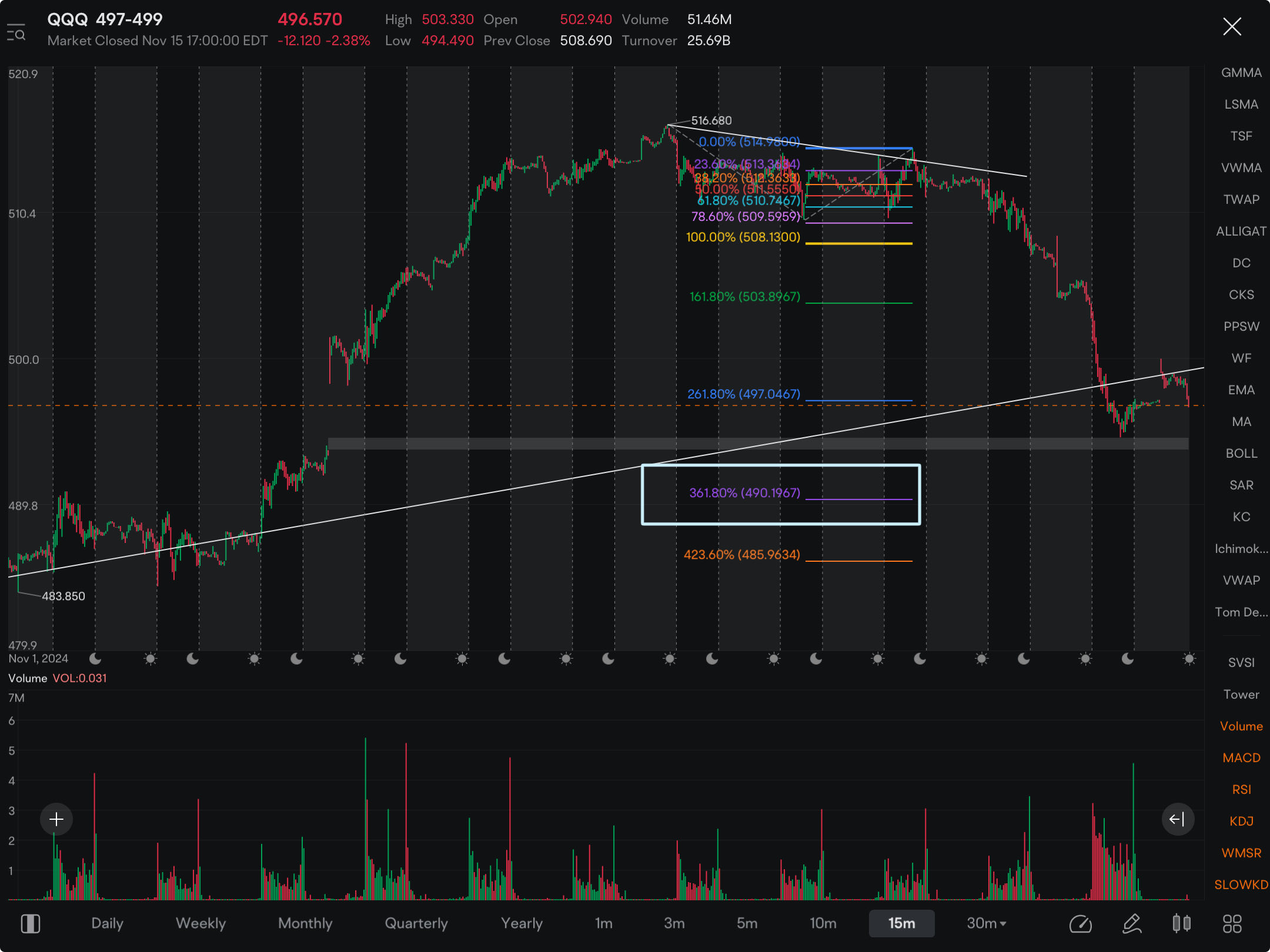Enable the CKS indicator

[1241, 294]
